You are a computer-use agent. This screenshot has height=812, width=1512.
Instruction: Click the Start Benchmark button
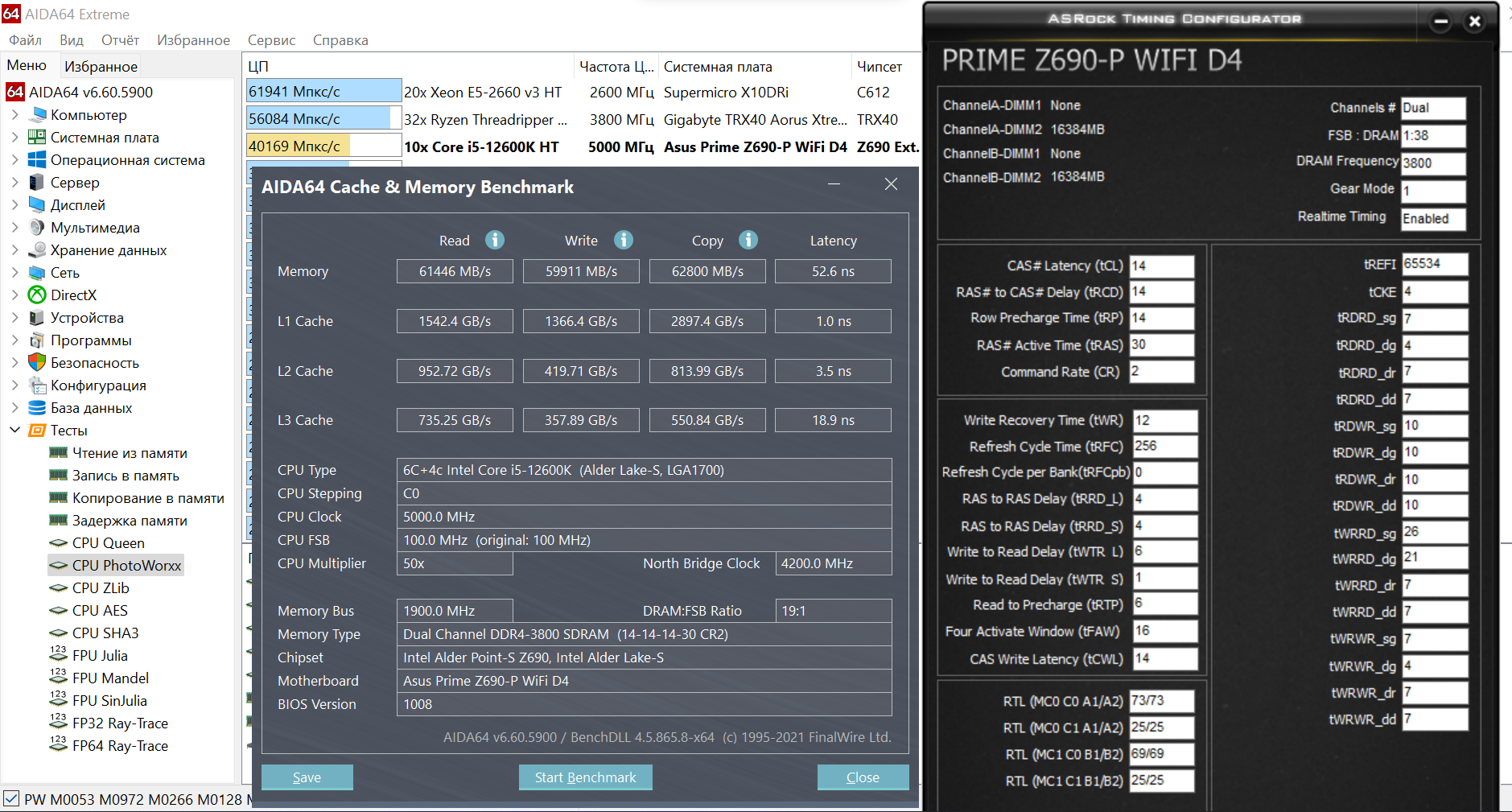coord(585,777)
